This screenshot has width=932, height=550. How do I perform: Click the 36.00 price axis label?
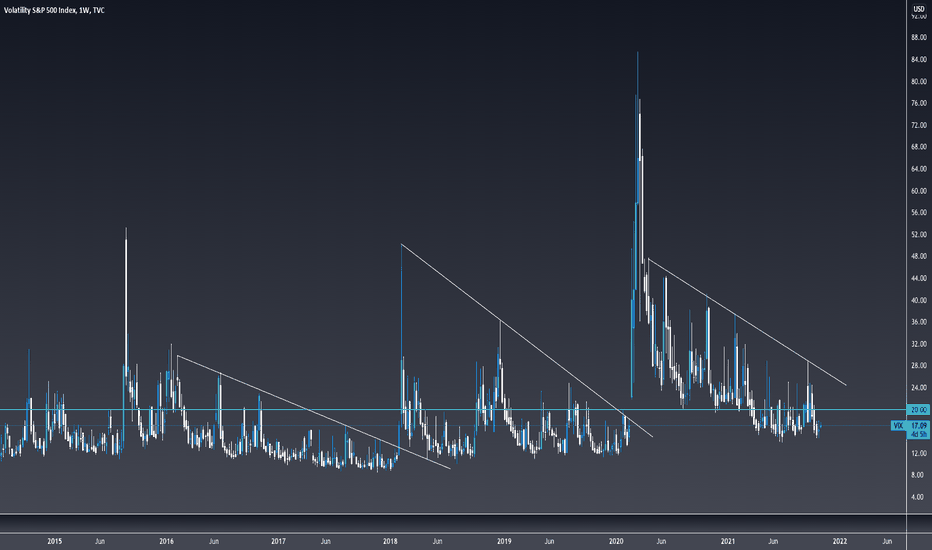point(918,322)
